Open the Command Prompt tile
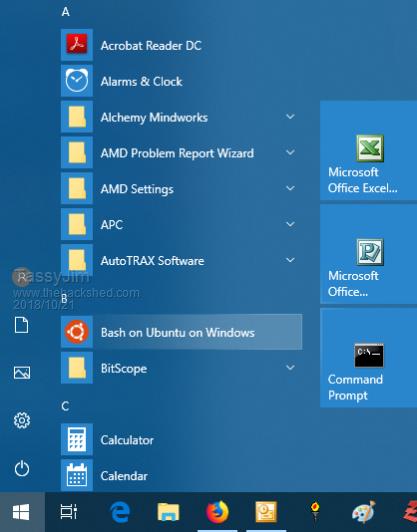 coord(368,358)
